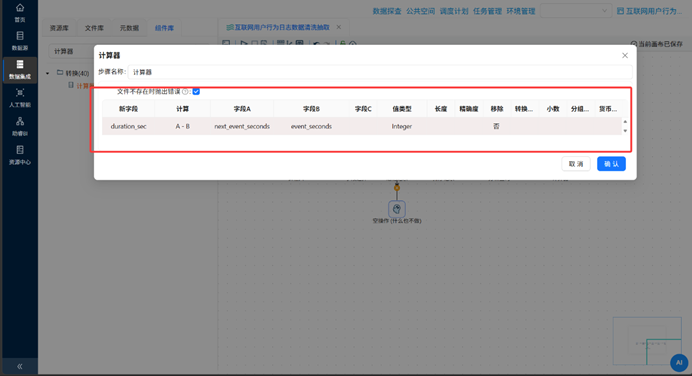Switch to the 文件库 tab
692x376 pixels.
pos(94,28)
